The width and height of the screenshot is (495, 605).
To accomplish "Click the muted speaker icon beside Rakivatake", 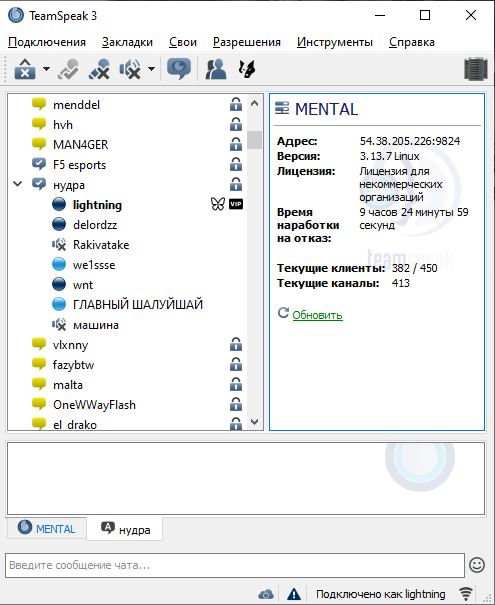I will click(x=59, y=244).
